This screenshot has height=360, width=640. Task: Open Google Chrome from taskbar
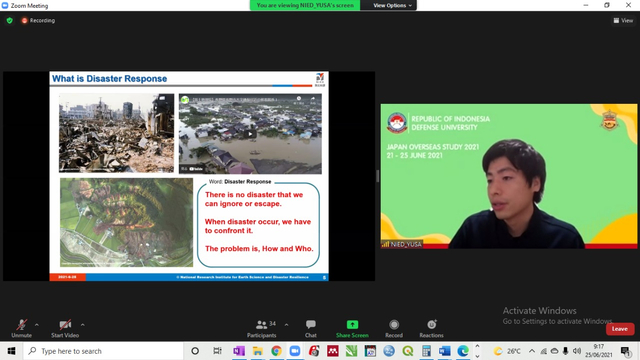click(276, 351)
